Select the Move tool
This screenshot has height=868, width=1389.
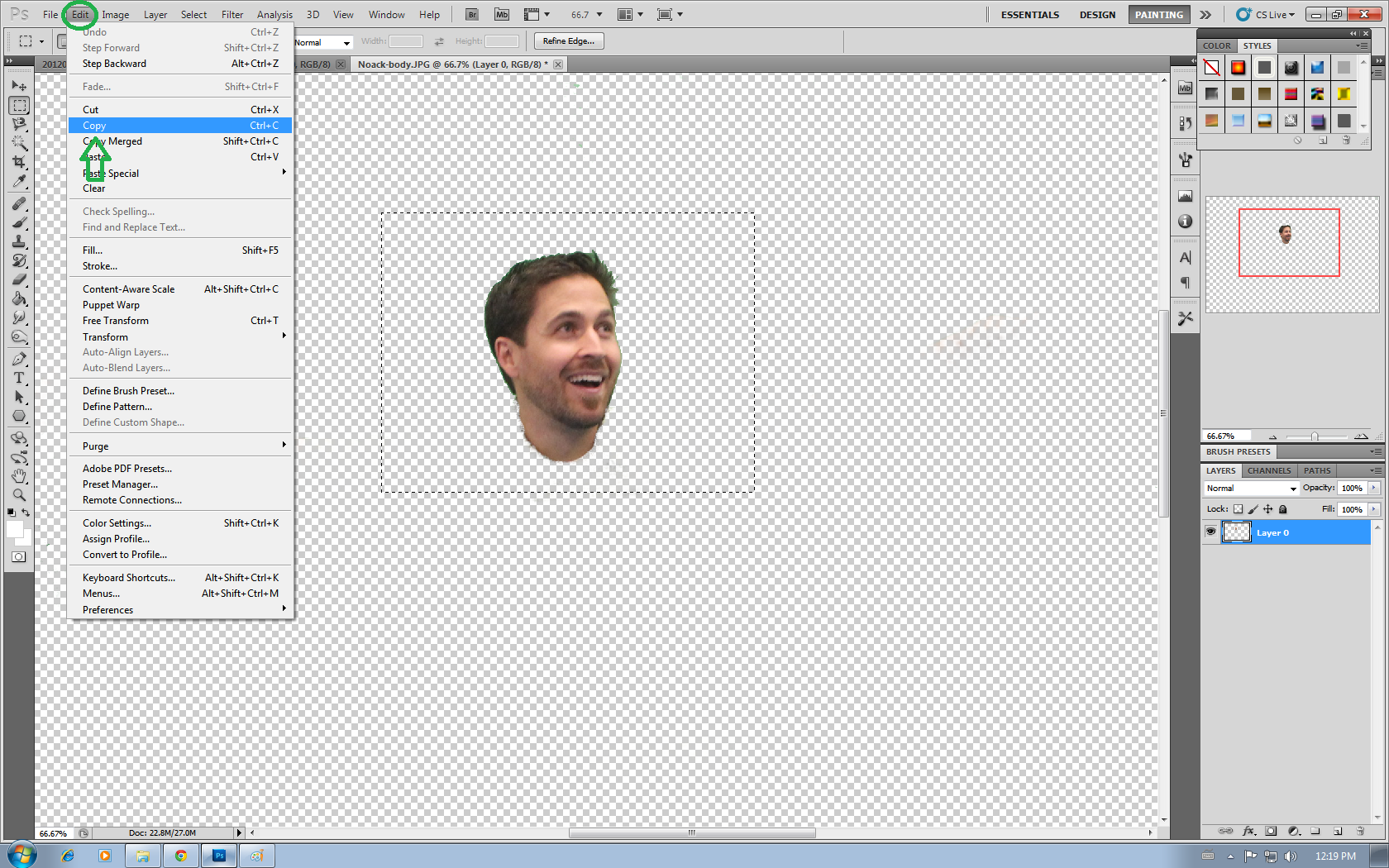[x=19, y=86]
